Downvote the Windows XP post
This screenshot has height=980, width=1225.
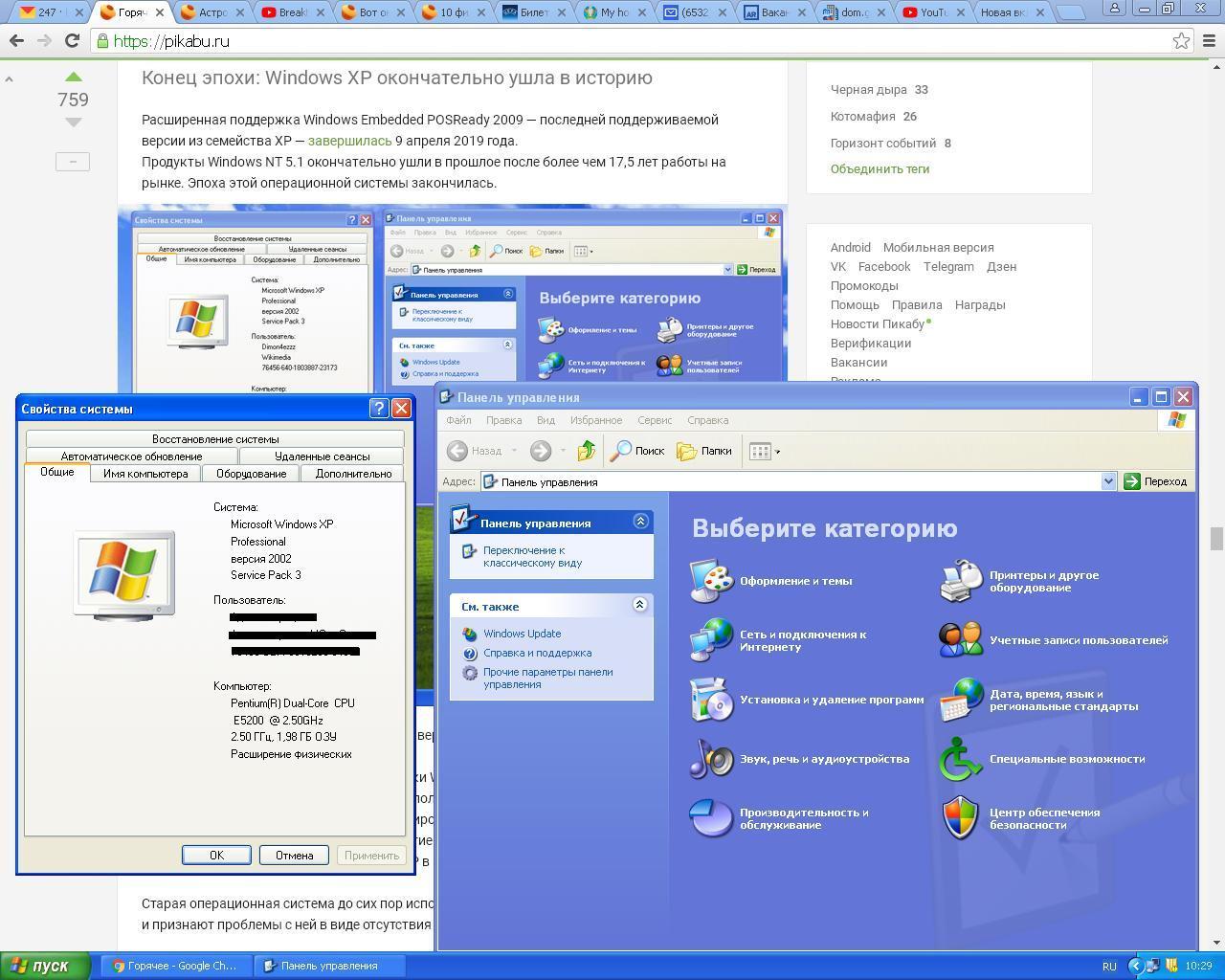[x=73, y=122]
